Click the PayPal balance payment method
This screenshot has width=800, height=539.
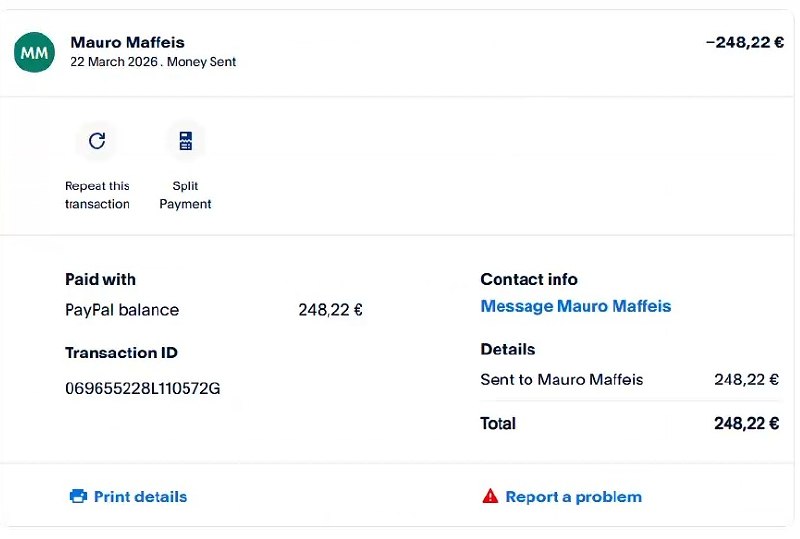point(122,310)
